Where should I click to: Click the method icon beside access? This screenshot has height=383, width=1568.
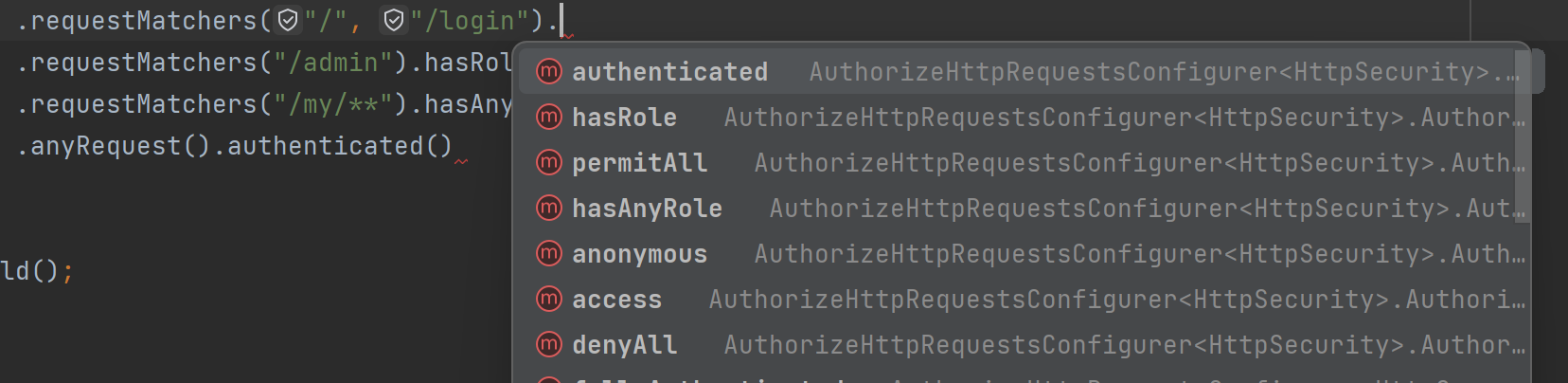pos(549,299)
